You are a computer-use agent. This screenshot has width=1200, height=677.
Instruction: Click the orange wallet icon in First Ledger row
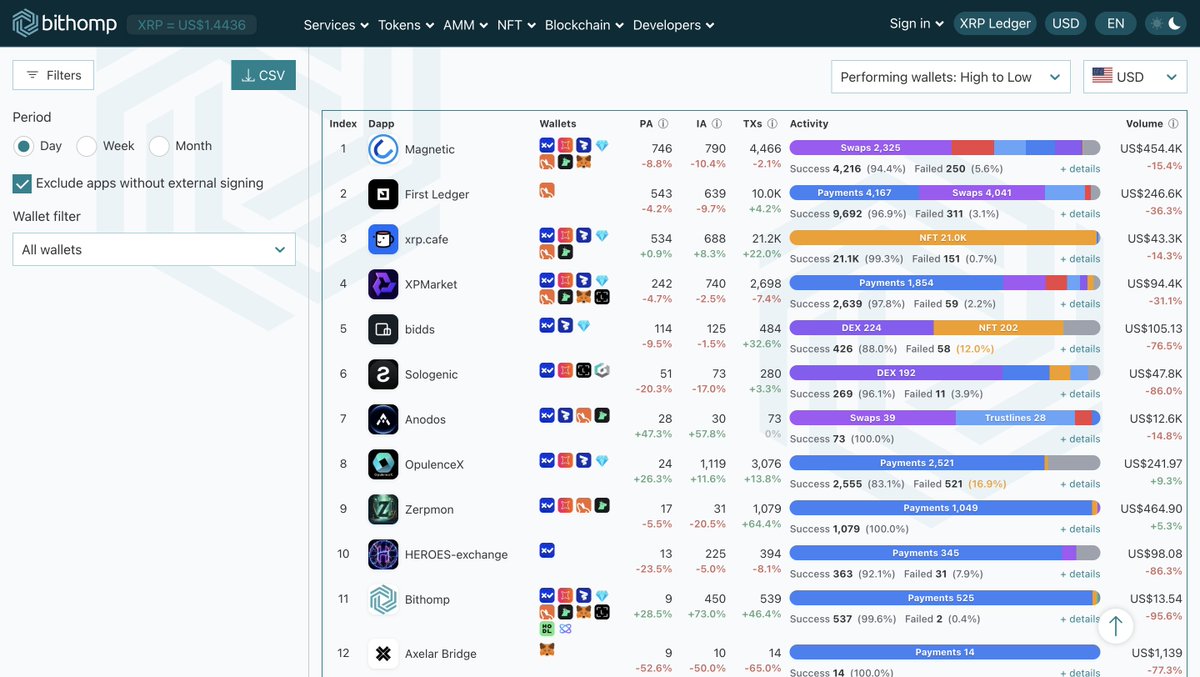(x=547, y=190)
